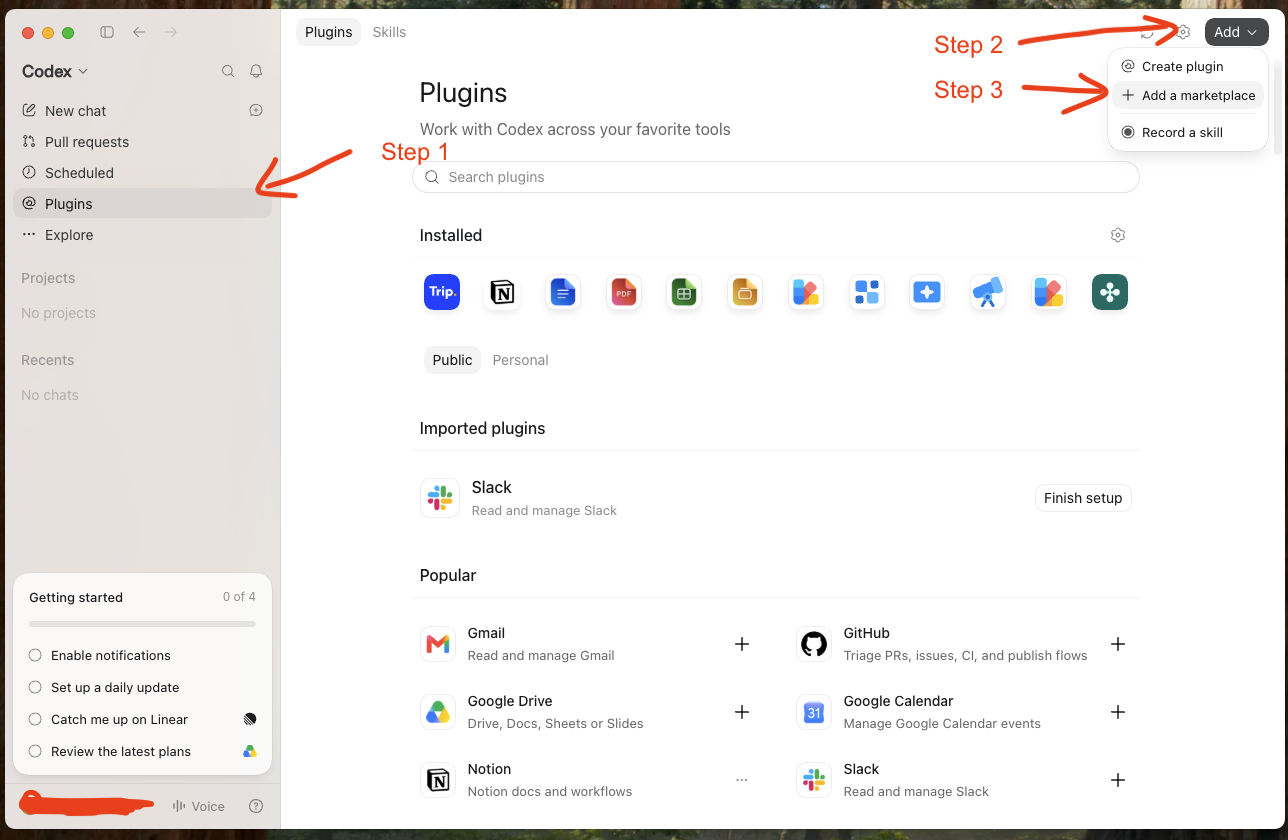Select Add a marketplace
This screenshot has width=1288, height=840.
[x=1187, y=95]
